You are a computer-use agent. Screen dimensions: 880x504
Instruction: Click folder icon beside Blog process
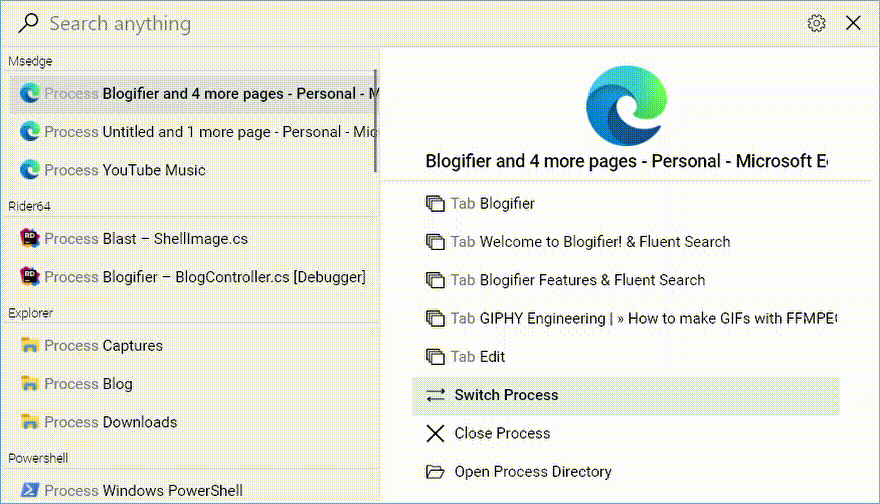[x=30, y=383]
